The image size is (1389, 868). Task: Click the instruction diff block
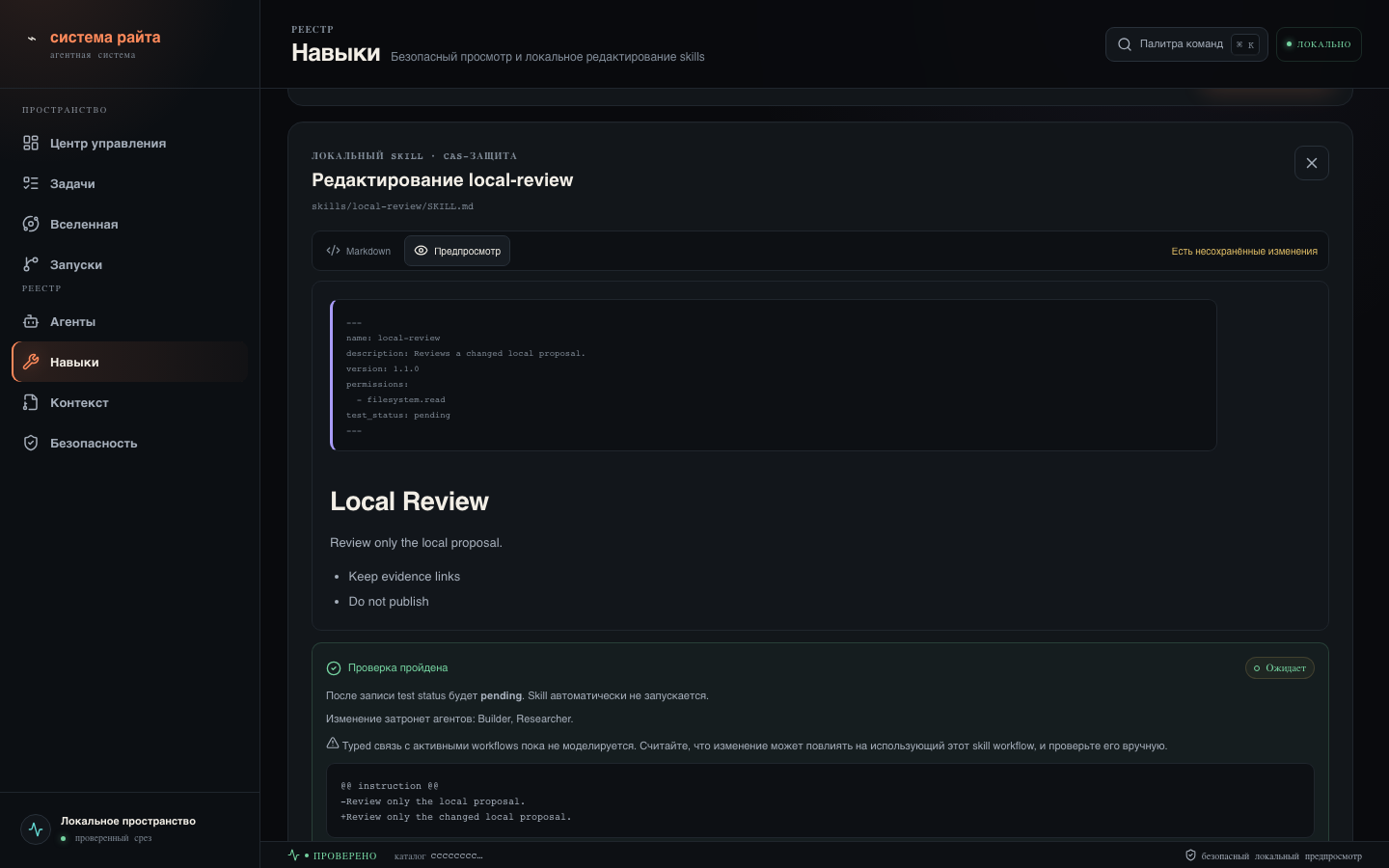820,800
